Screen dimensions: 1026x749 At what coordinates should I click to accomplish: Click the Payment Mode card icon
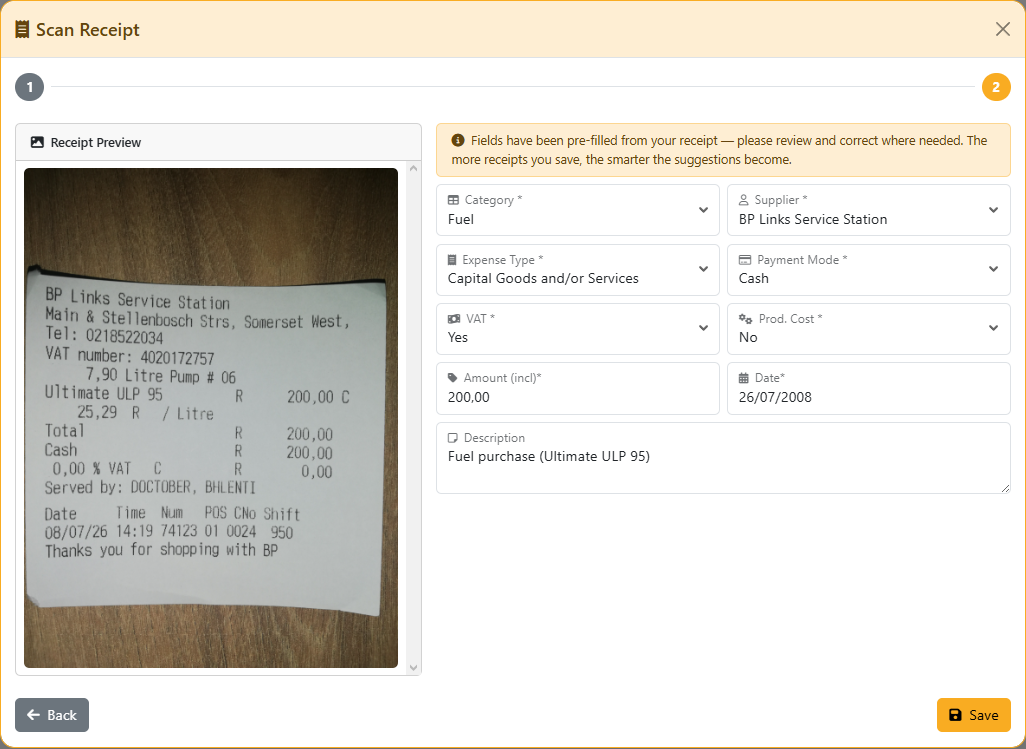coord(745,260)
